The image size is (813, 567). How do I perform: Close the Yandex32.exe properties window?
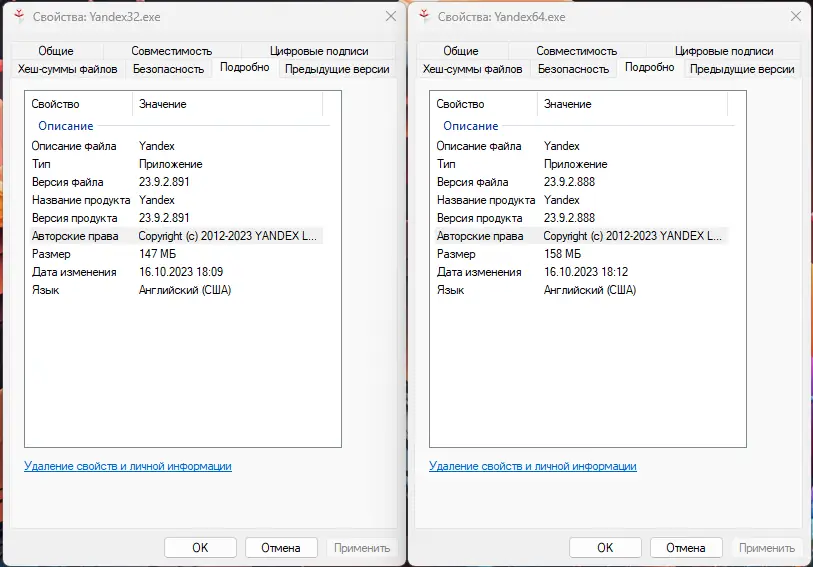pos(390,17)
